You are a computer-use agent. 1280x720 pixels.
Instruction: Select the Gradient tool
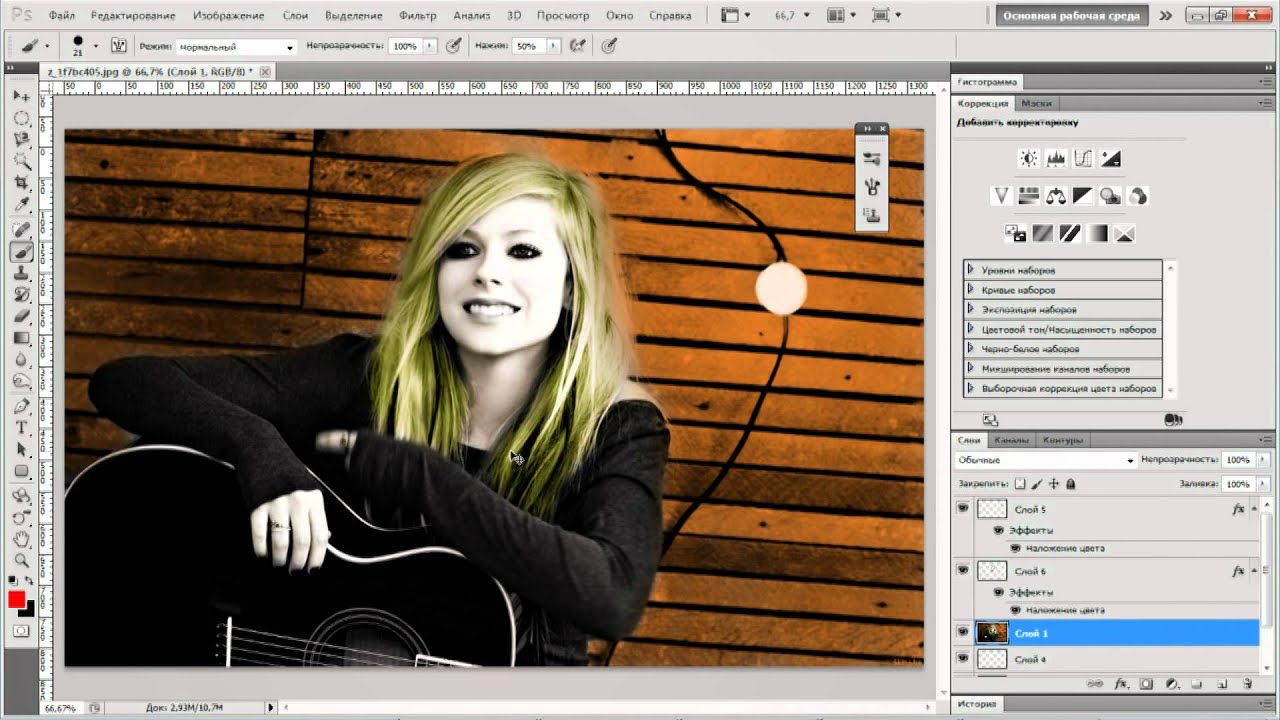click(21, 340)
